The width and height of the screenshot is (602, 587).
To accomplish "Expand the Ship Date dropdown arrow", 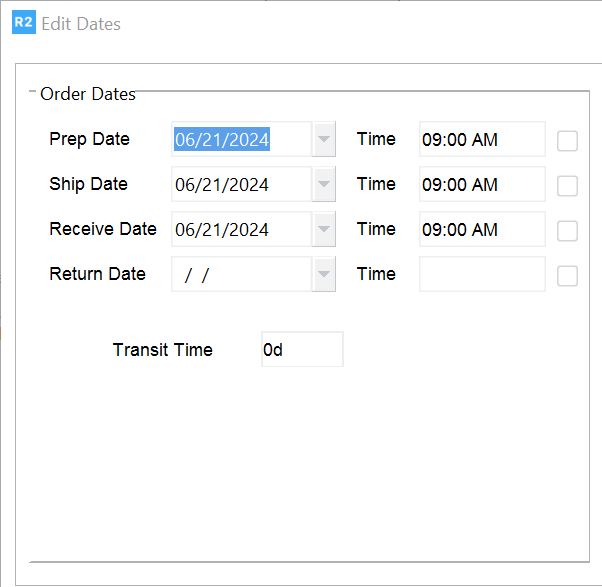I will (324, 185).
